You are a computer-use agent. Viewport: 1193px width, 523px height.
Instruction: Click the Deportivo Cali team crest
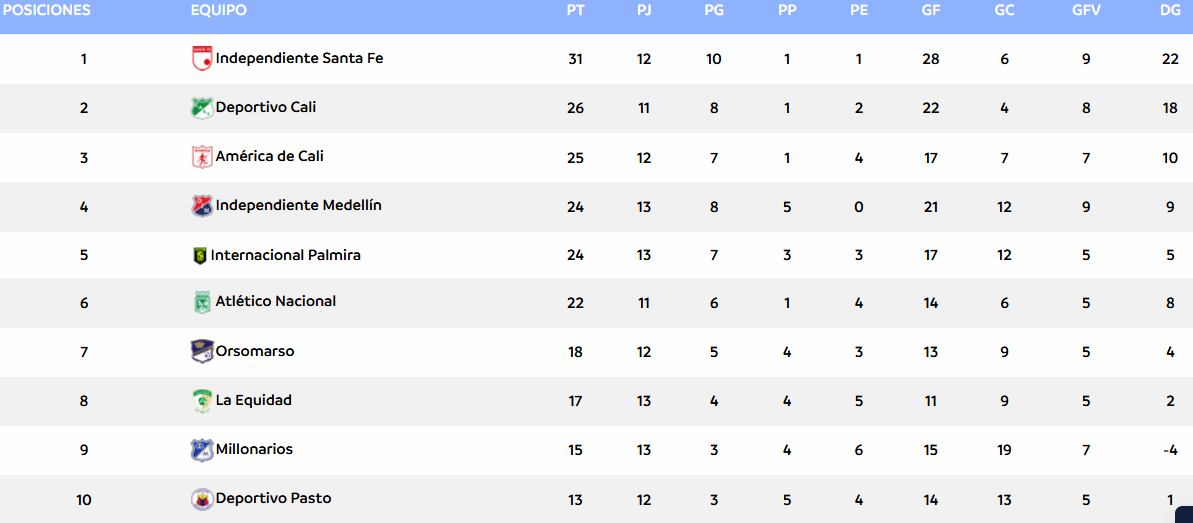(x=202, y=107)
